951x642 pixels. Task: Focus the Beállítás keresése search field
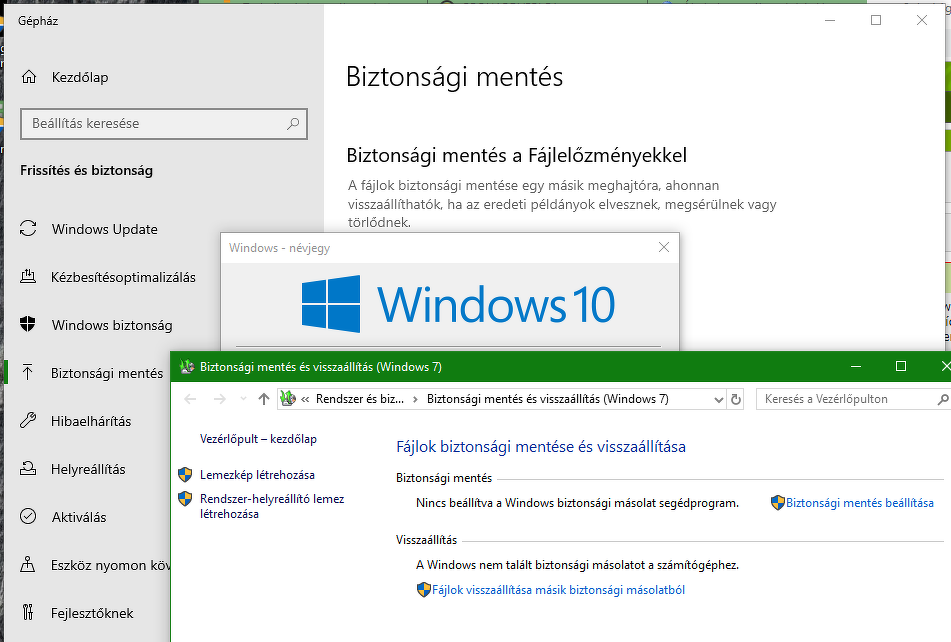(164, 124)
